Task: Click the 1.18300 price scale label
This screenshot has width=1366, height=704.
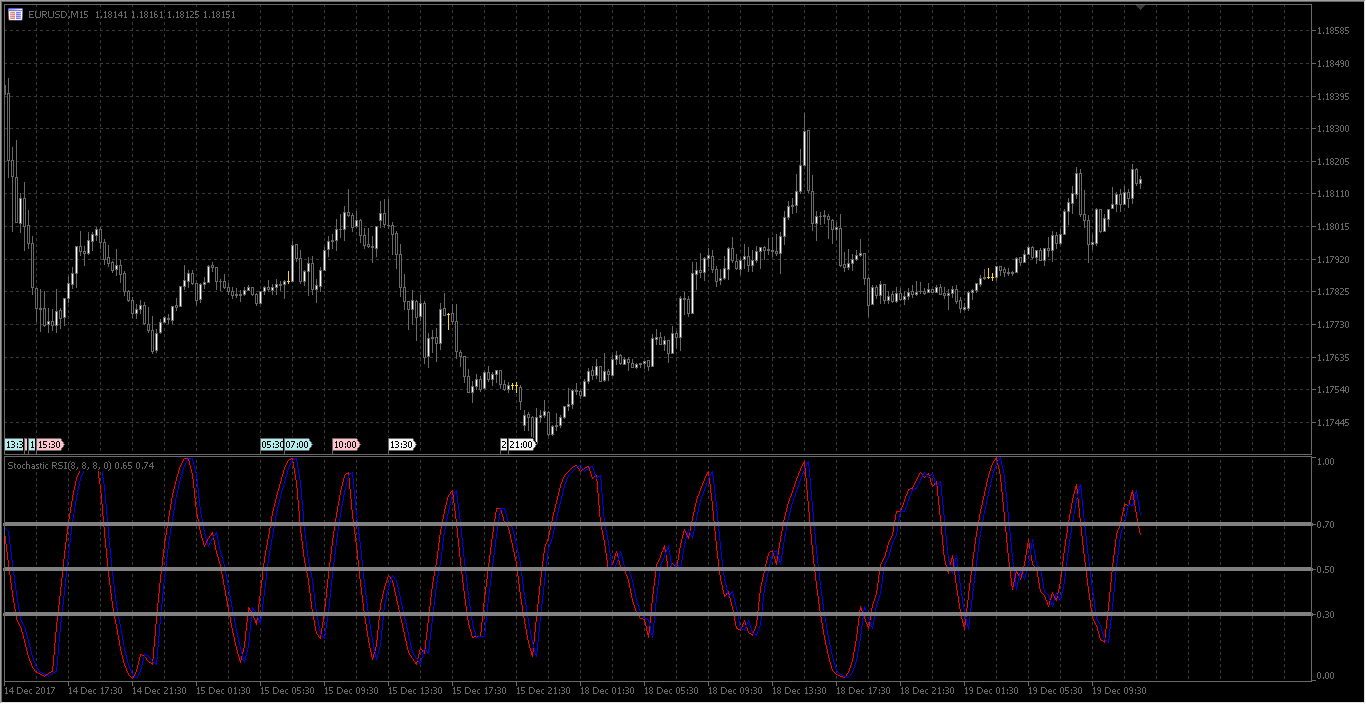Action: tap(1334, 129)
